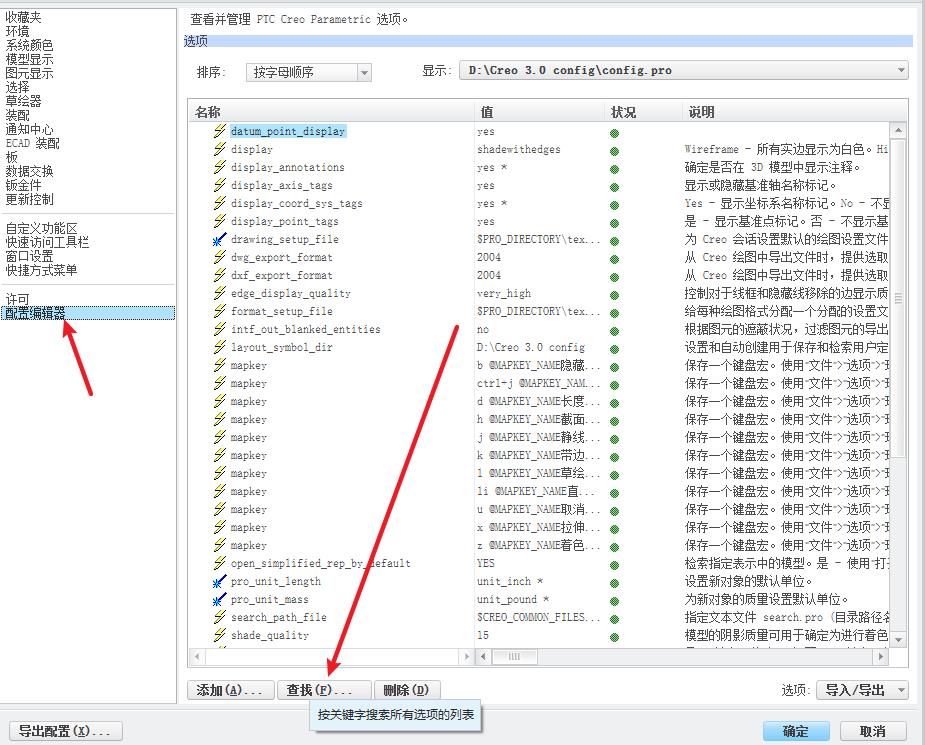Select 钣金件 options category

23,185
